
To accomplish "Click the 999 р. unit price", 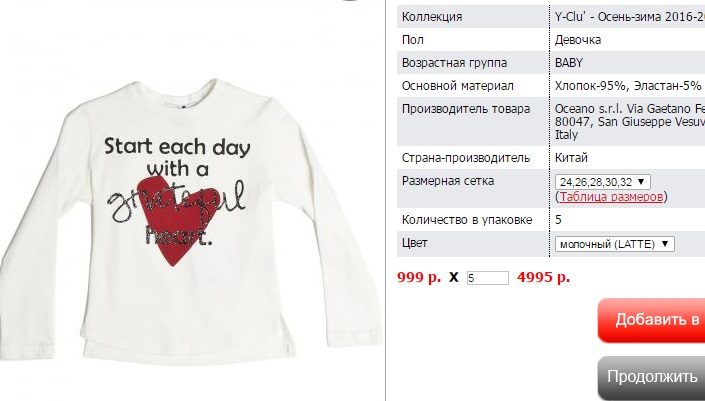I will tap(419, 277).
